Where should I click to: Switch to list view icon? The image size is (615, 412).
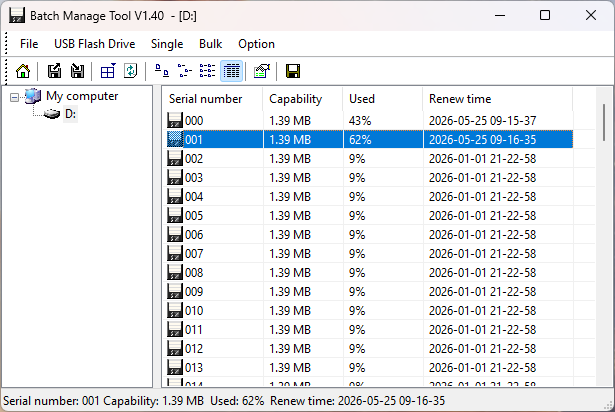coord(207,71)
